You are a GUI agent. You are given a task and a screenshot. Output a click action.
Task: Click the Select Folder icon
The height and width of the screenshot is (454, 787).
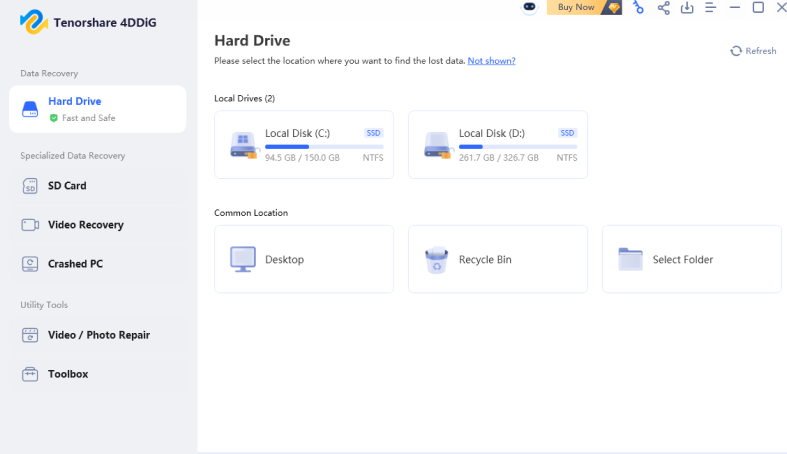(630, 259)
